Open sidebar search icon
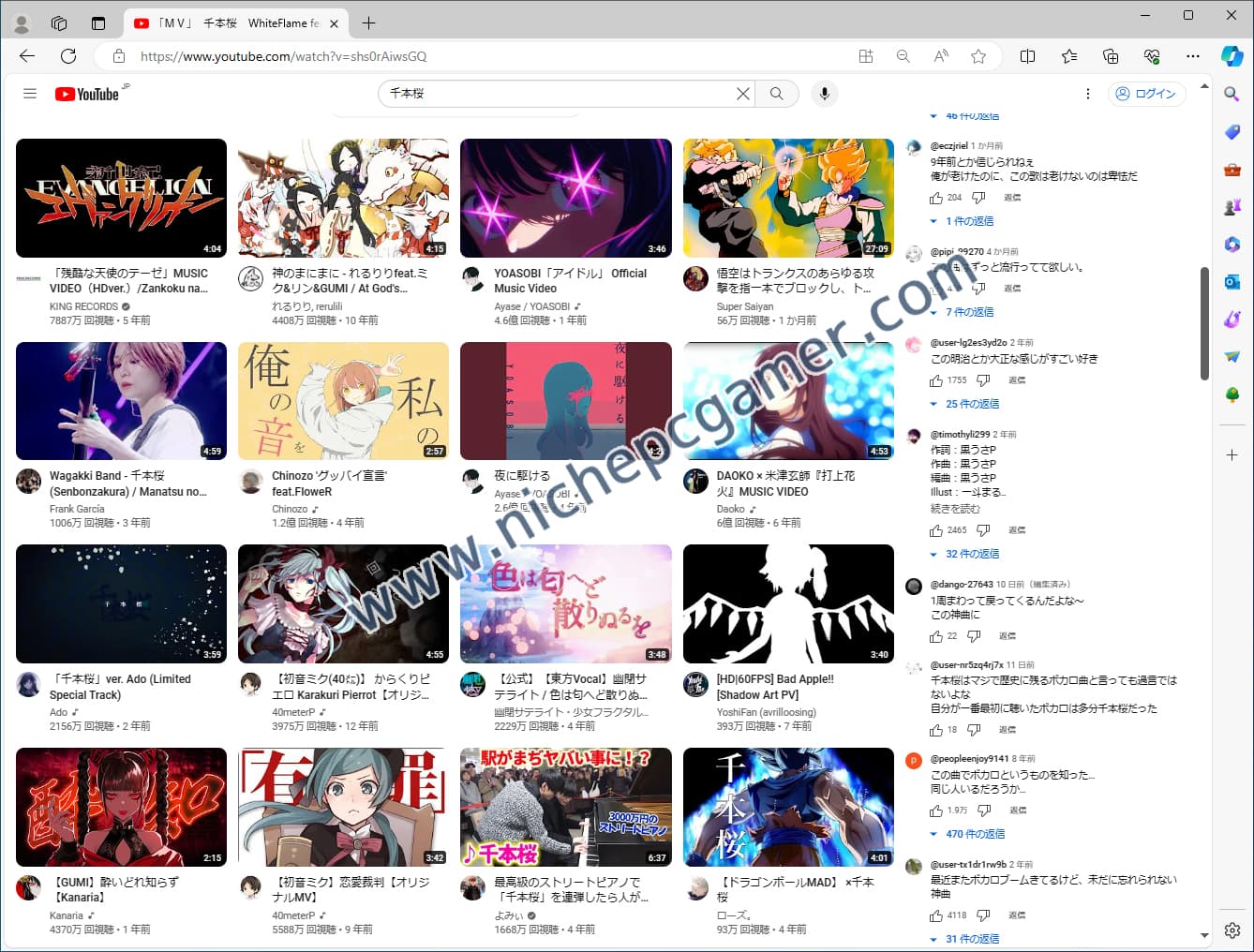The width and height of the screenshot is (1254, 952). tap(1232, 94)
